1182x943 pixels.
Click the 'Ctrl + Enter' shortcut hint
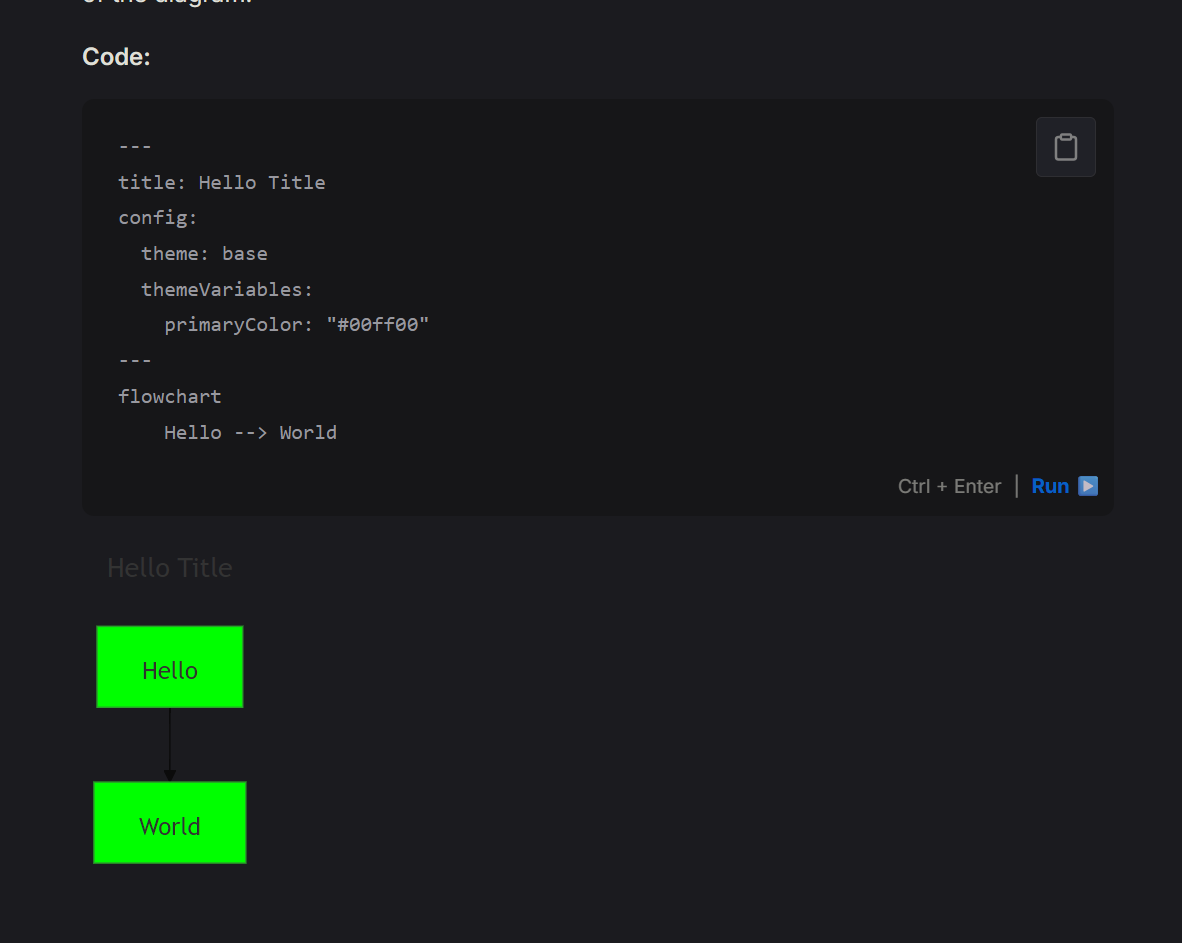(x=949, y=486)
